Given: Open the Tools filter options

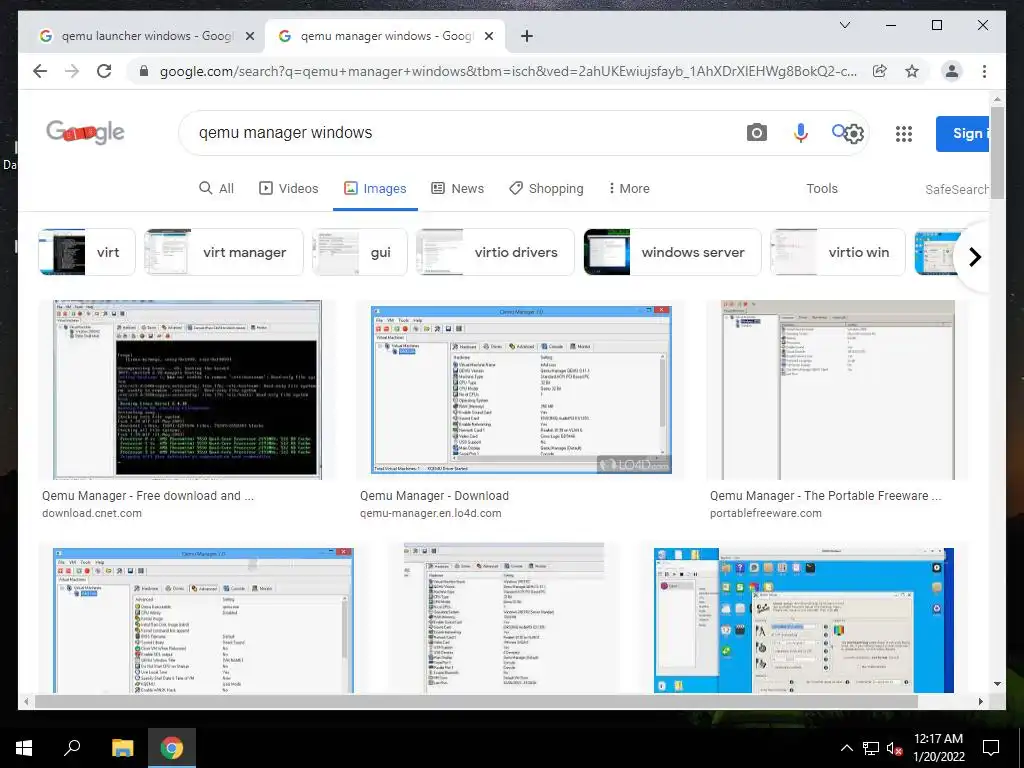Looking at the screenshot, I should (x=822, y=188).
